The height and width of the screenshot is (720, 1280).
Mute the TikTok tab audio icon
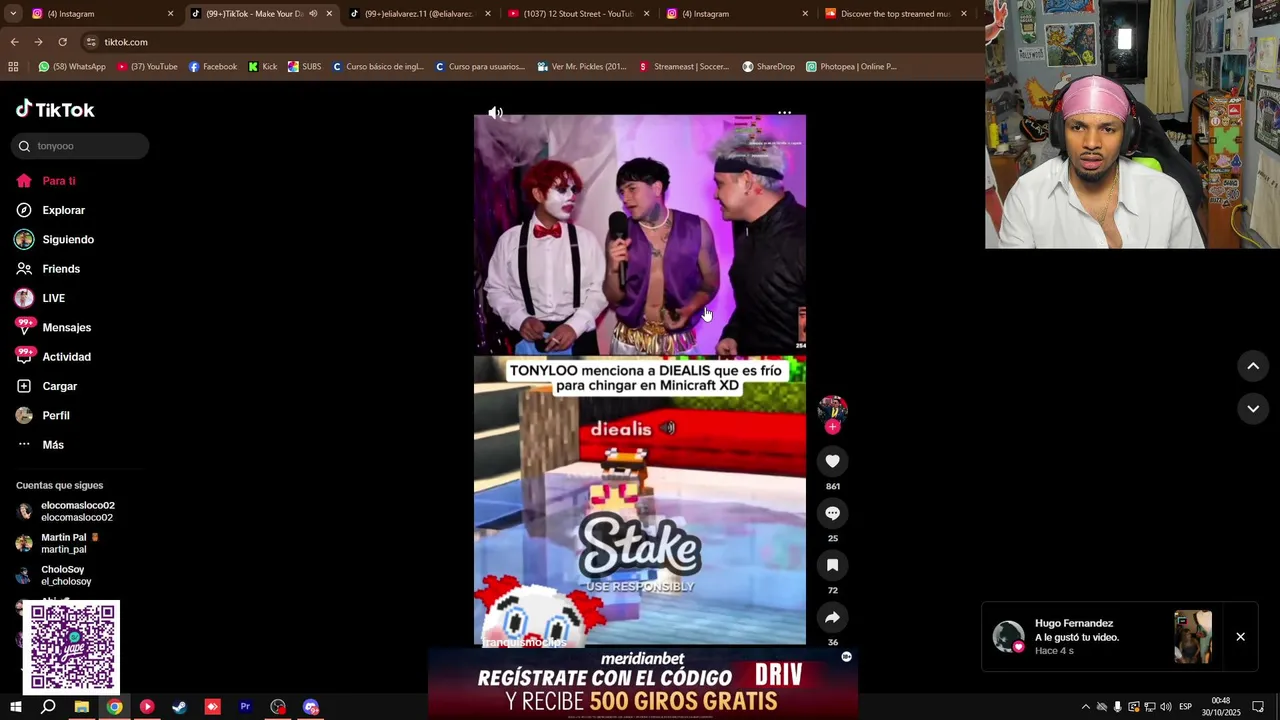click(312, 14)
